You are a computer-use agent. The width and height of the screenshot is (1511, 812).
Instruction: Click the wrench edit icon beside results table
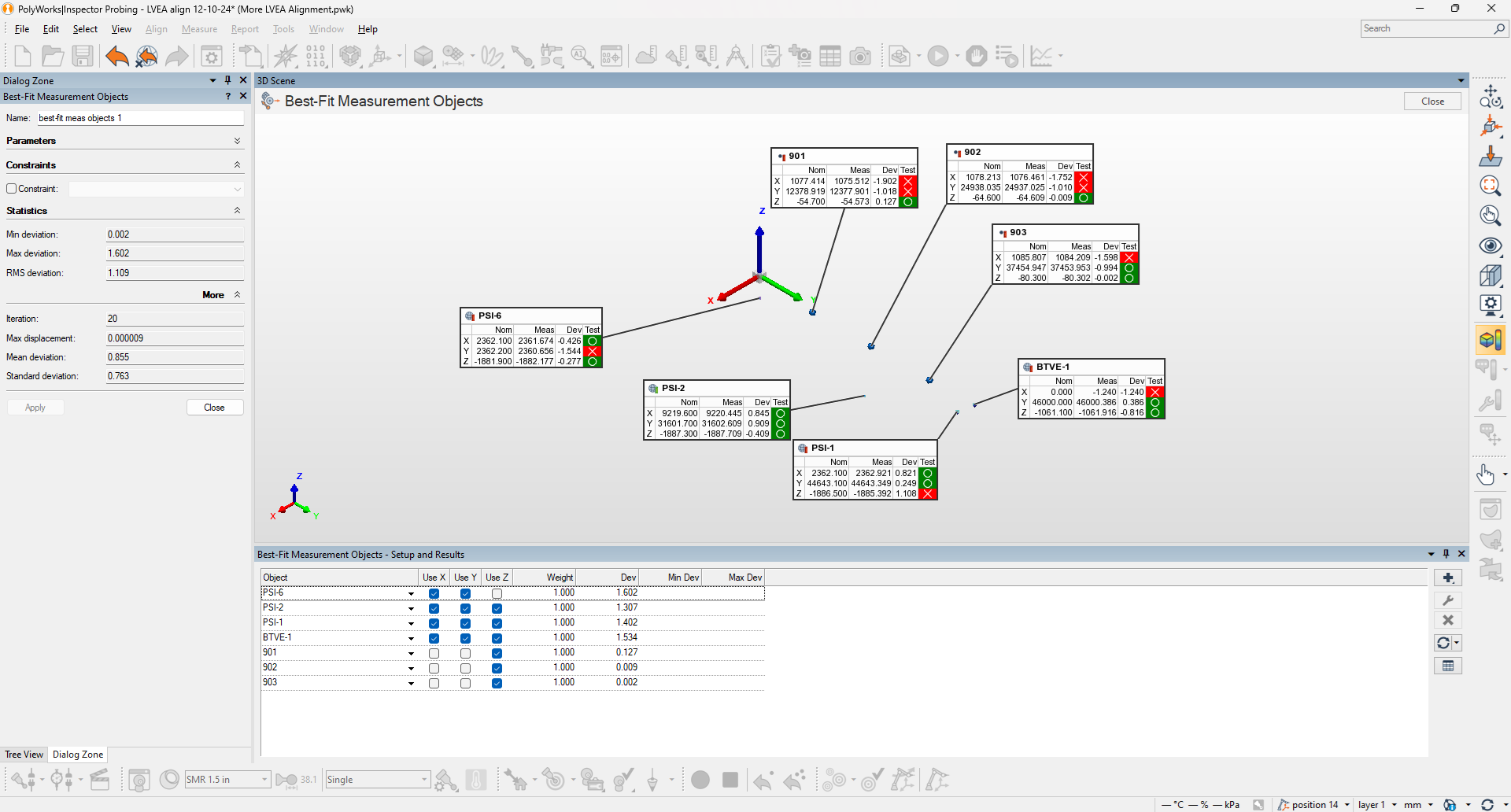[x=1448, y=600]
